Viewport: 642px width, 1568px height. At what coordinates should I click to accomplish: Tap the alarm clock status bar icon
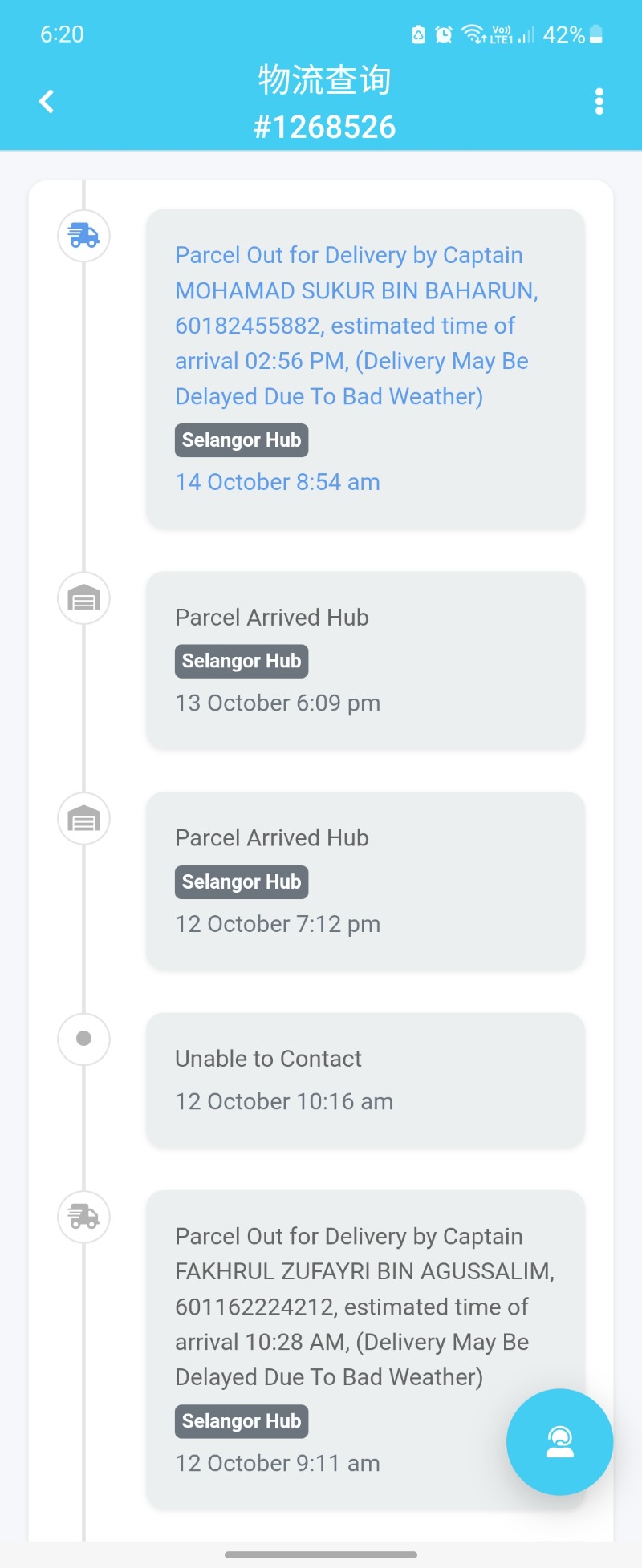[443, 34]
